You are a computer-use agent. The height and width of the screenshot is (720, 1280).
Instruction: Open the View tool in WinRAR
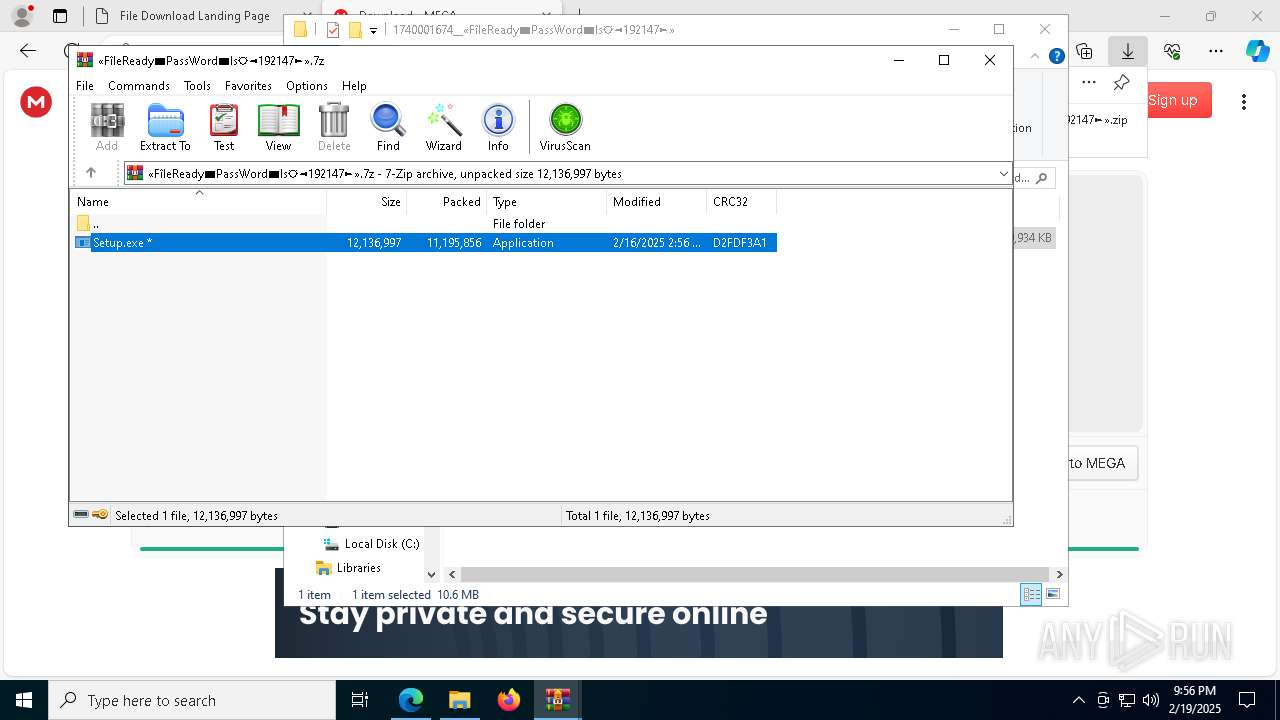tap(278, 127)
